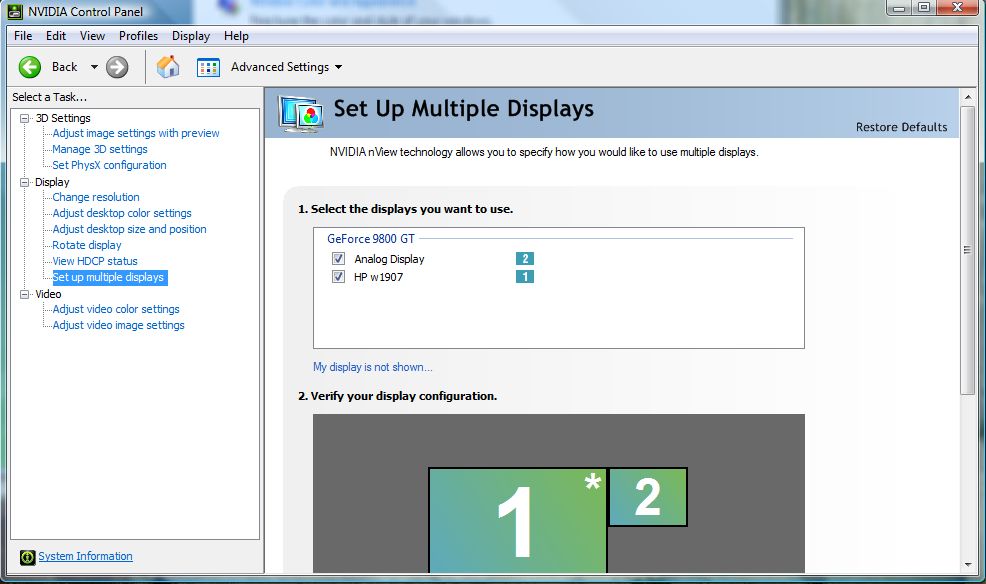Open the System Information link

coord(86,556)
